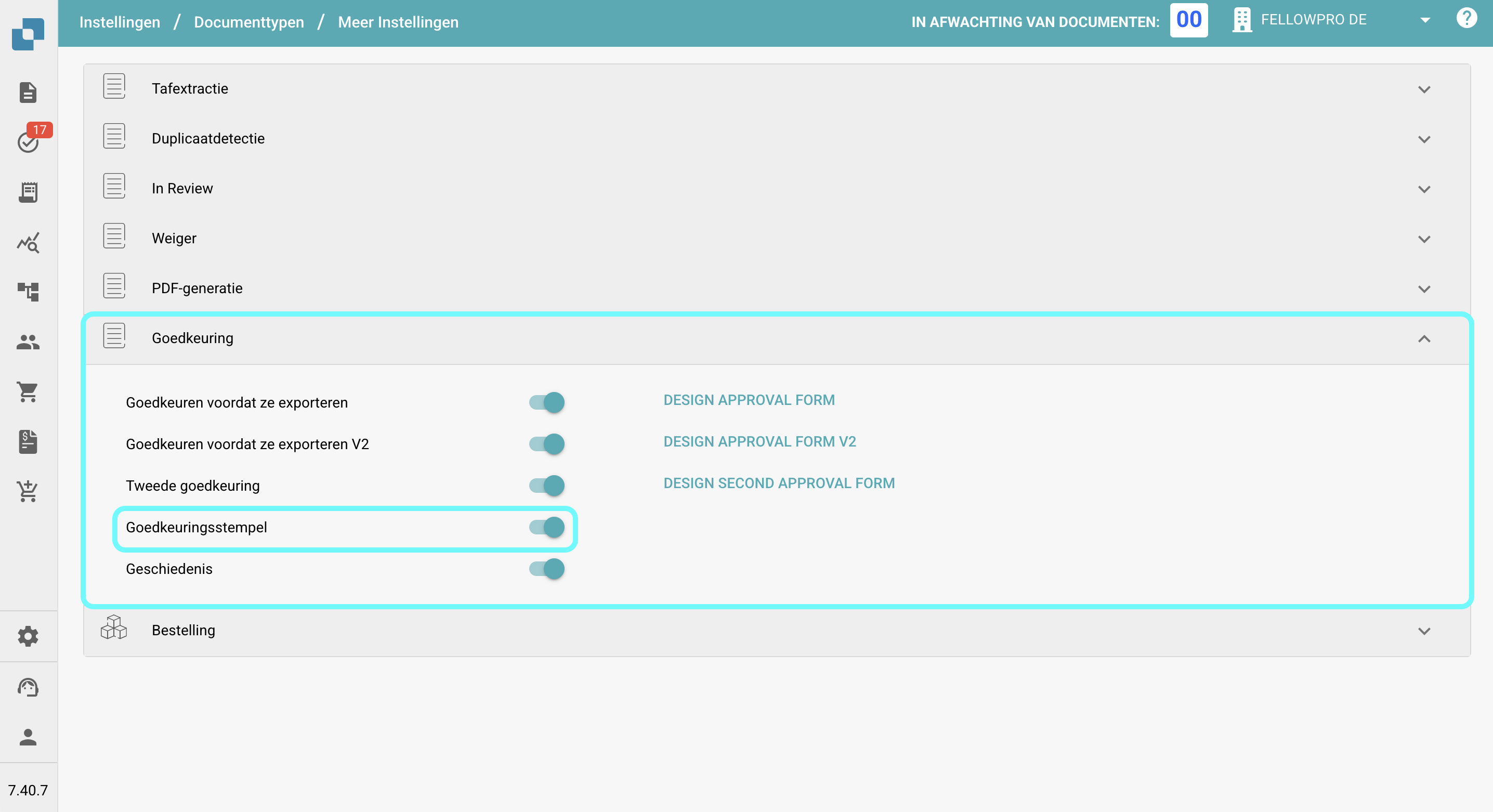Click the analytics chart search icon
This screenshot has height=812, width=1493.
pyautogui.click(x=28, y=242)
